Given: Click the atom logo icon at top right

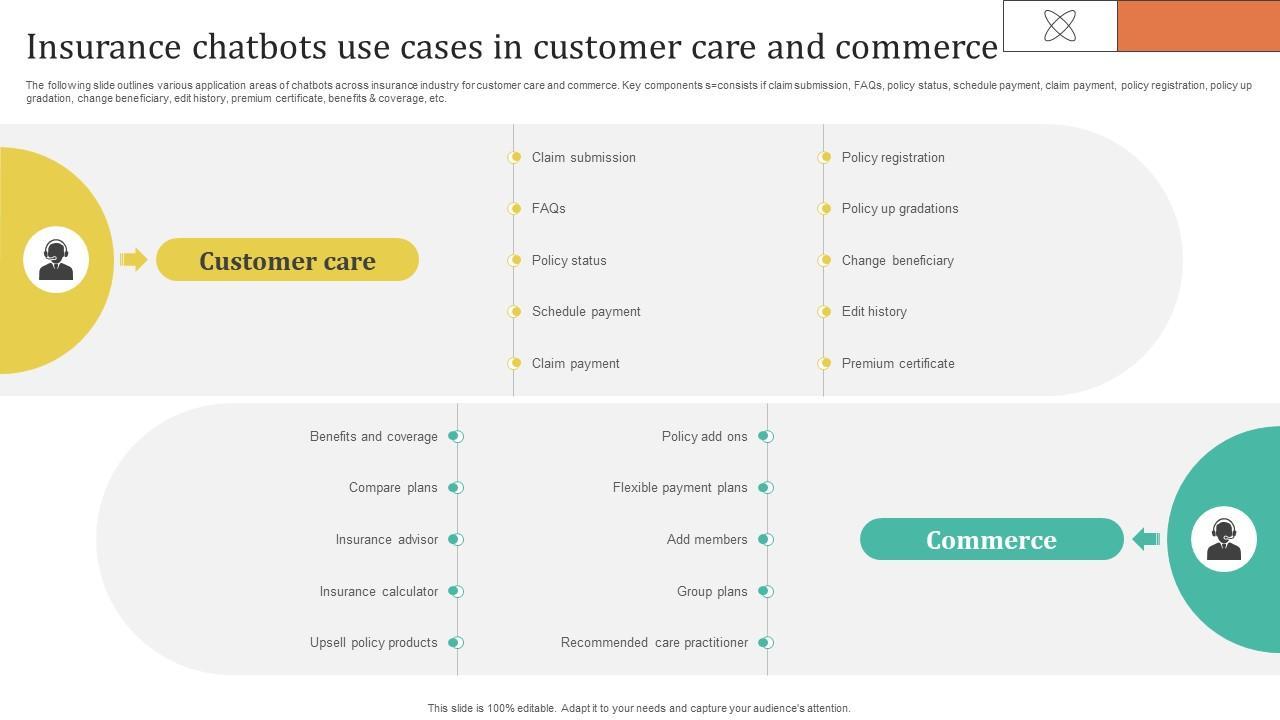Looking at the screenshot, I should pos(1060,26).
